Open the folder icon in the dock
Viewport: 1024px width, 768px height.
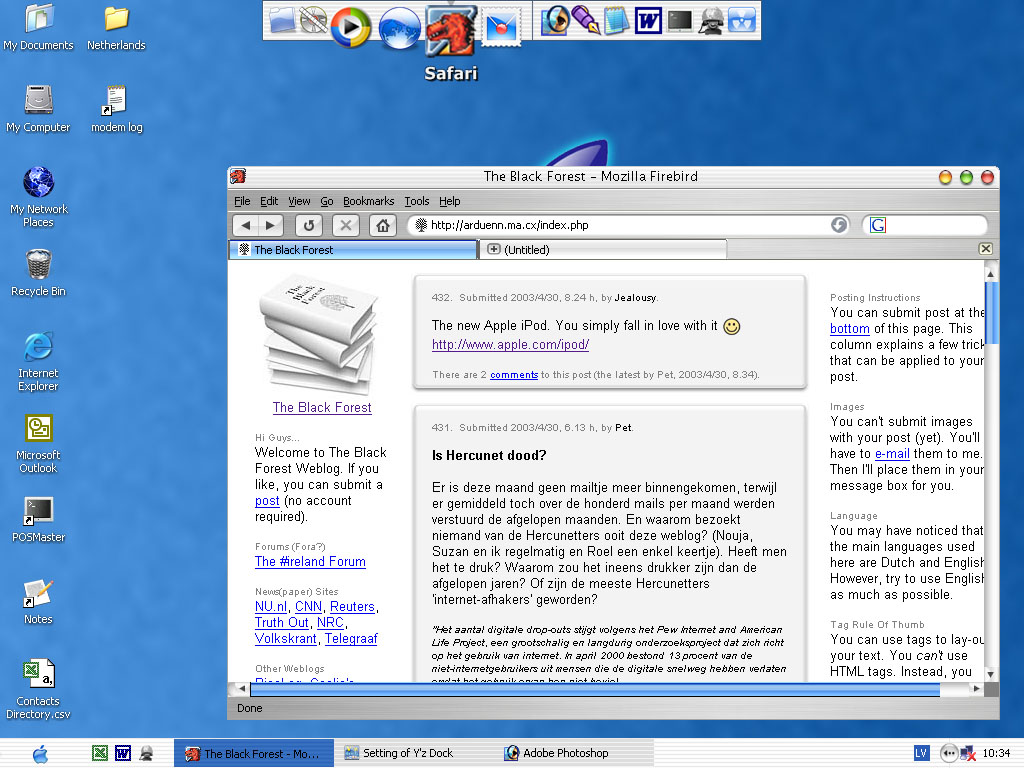(283, 20)
